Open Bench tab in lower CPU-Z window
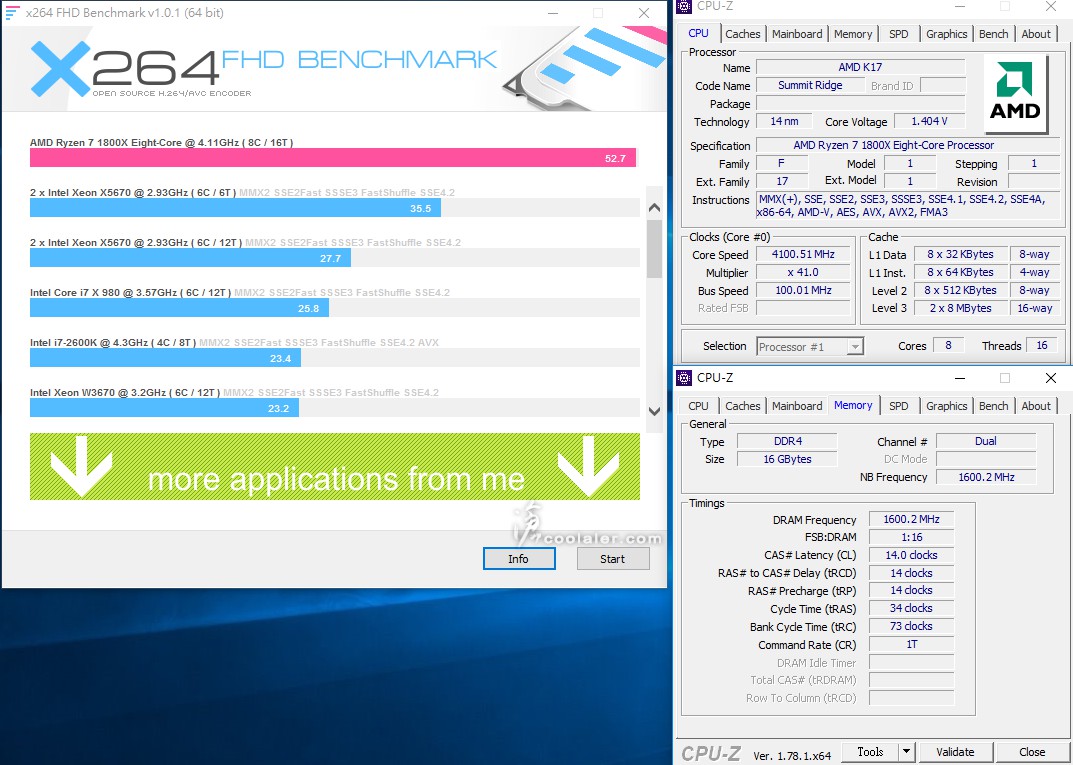 click(994, 406)
